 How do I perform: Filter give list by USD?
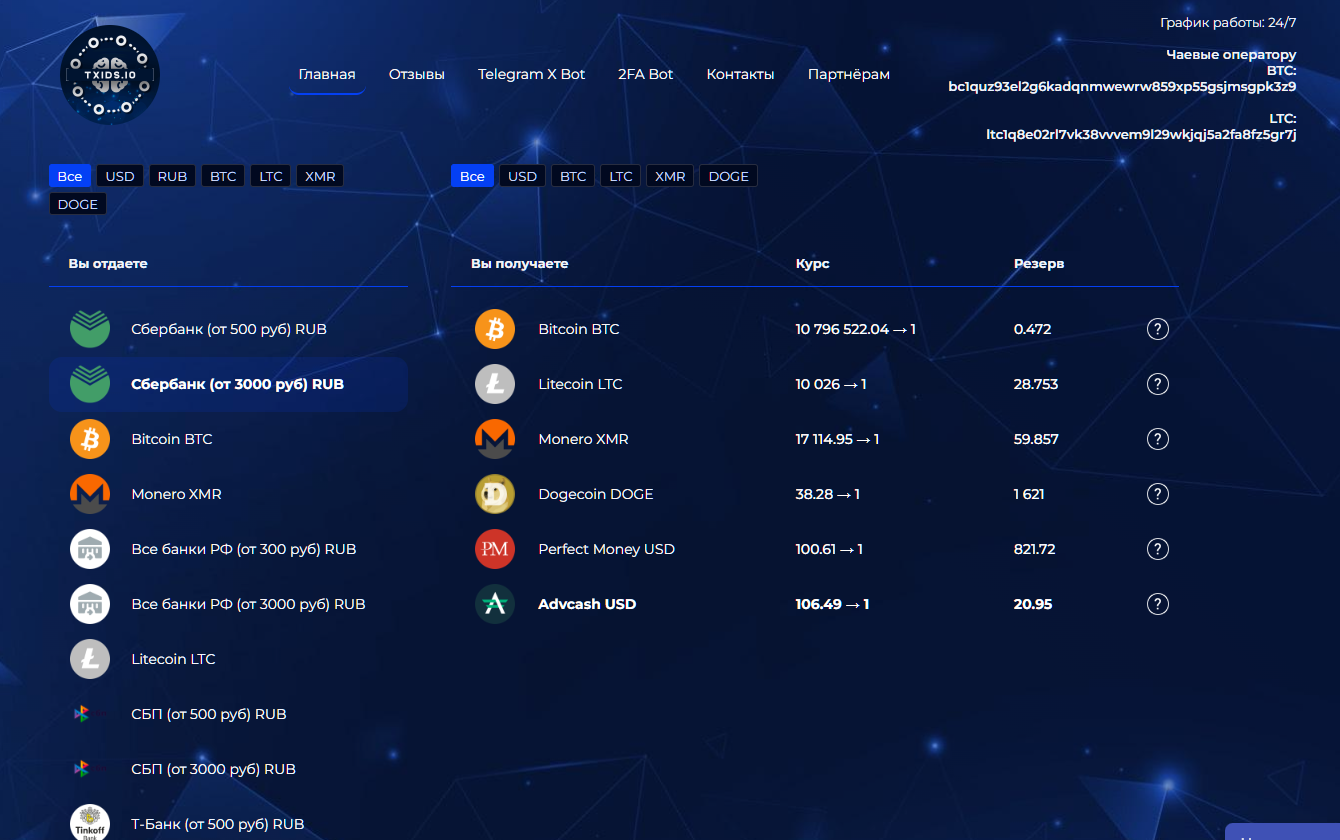pyautogui.click(x=120, y=176)
